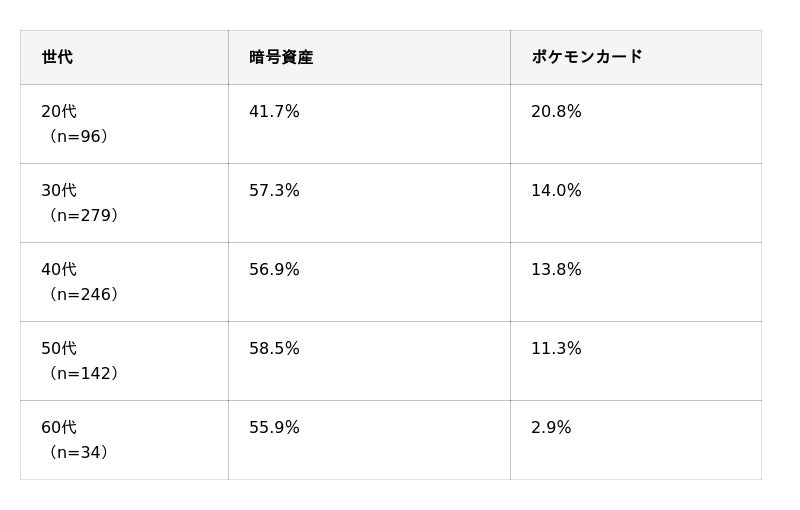Click the 56.9% cell for 40代
The height and width of the screenshot is (510, 800).
click(x=274, y=270)
